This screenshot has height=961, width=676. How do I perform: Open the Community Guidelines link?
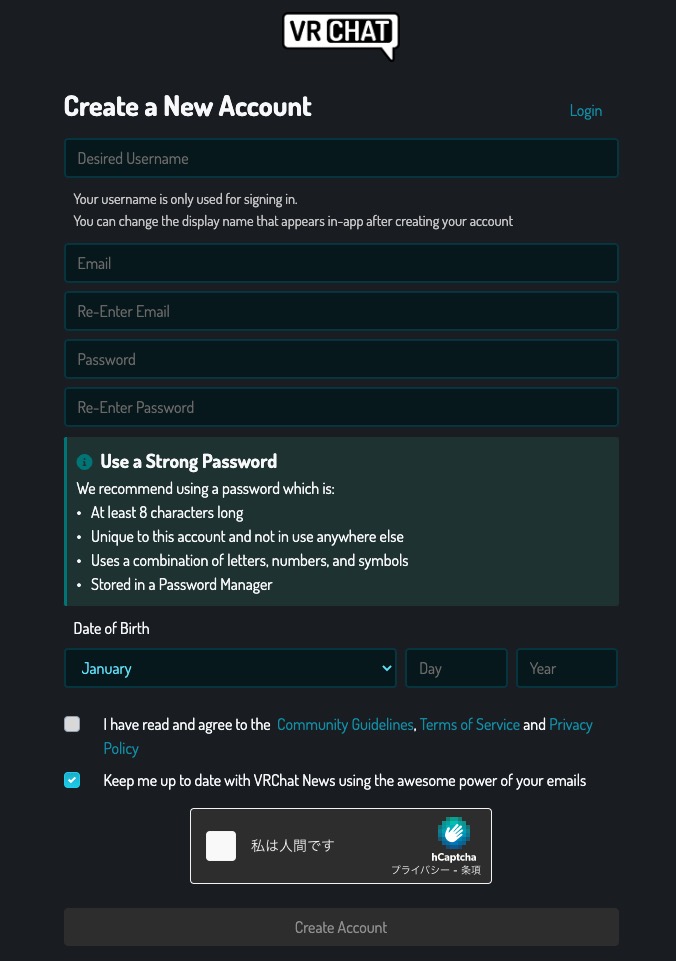point(345,725)
